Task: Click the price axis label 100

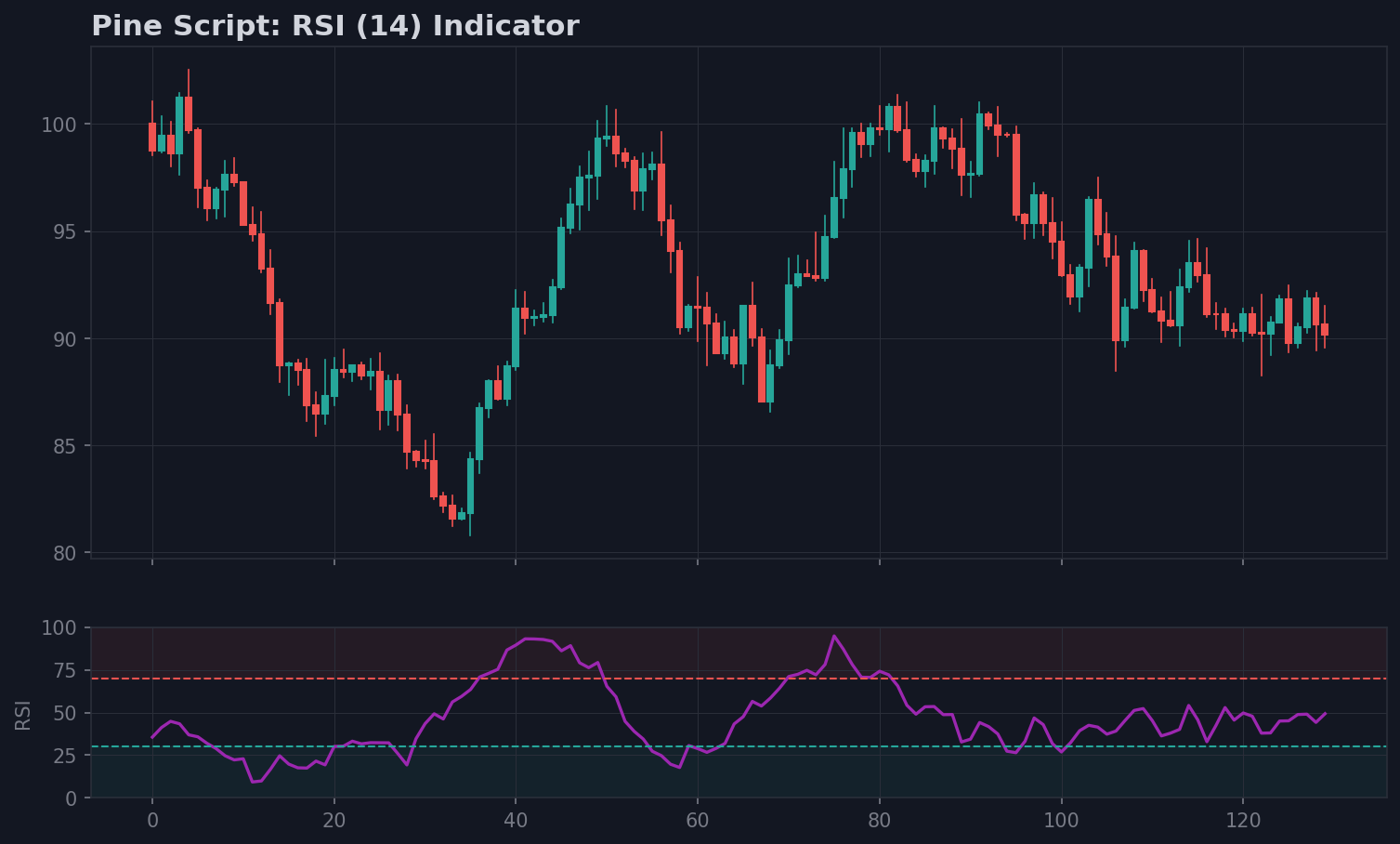Action: (59, 125)
